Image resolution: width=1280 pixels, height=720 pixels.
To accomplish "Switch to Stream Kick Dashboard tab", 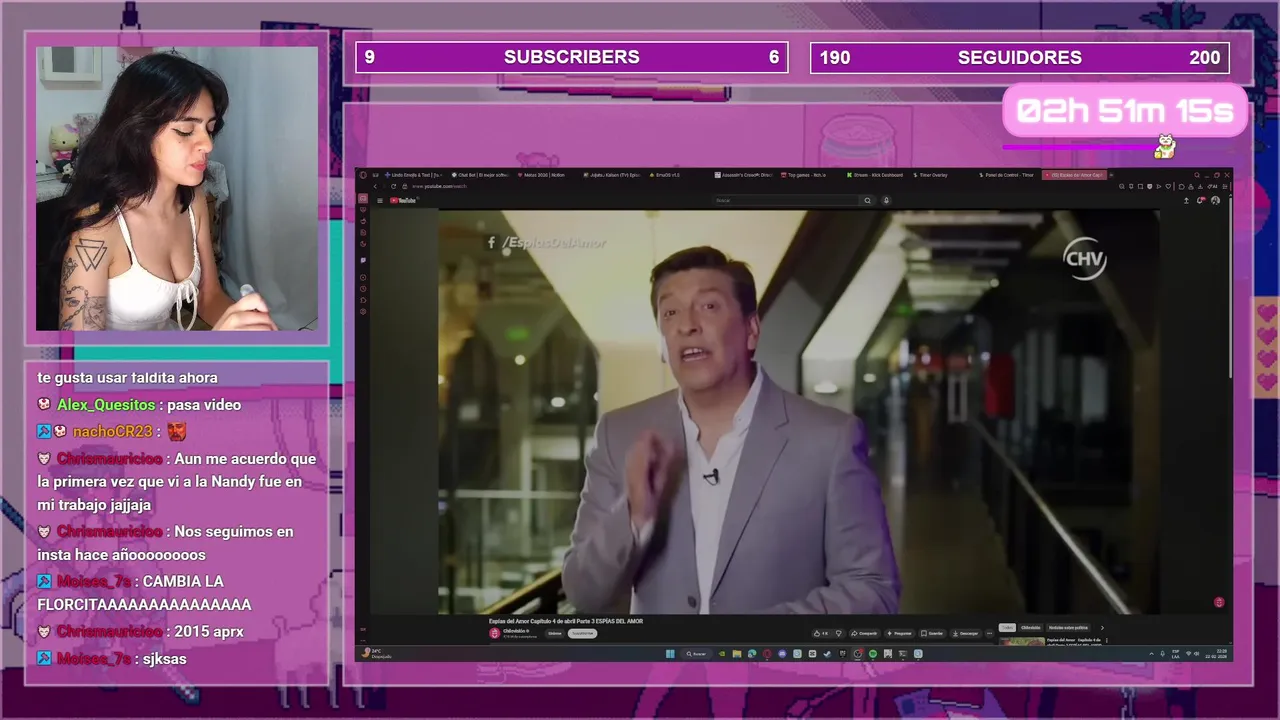I will 875,175.
